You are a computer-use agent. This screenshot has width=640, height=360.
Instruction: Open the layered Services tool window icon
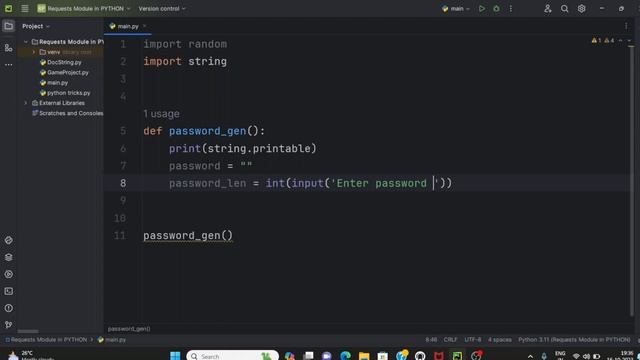pos(8,257)
